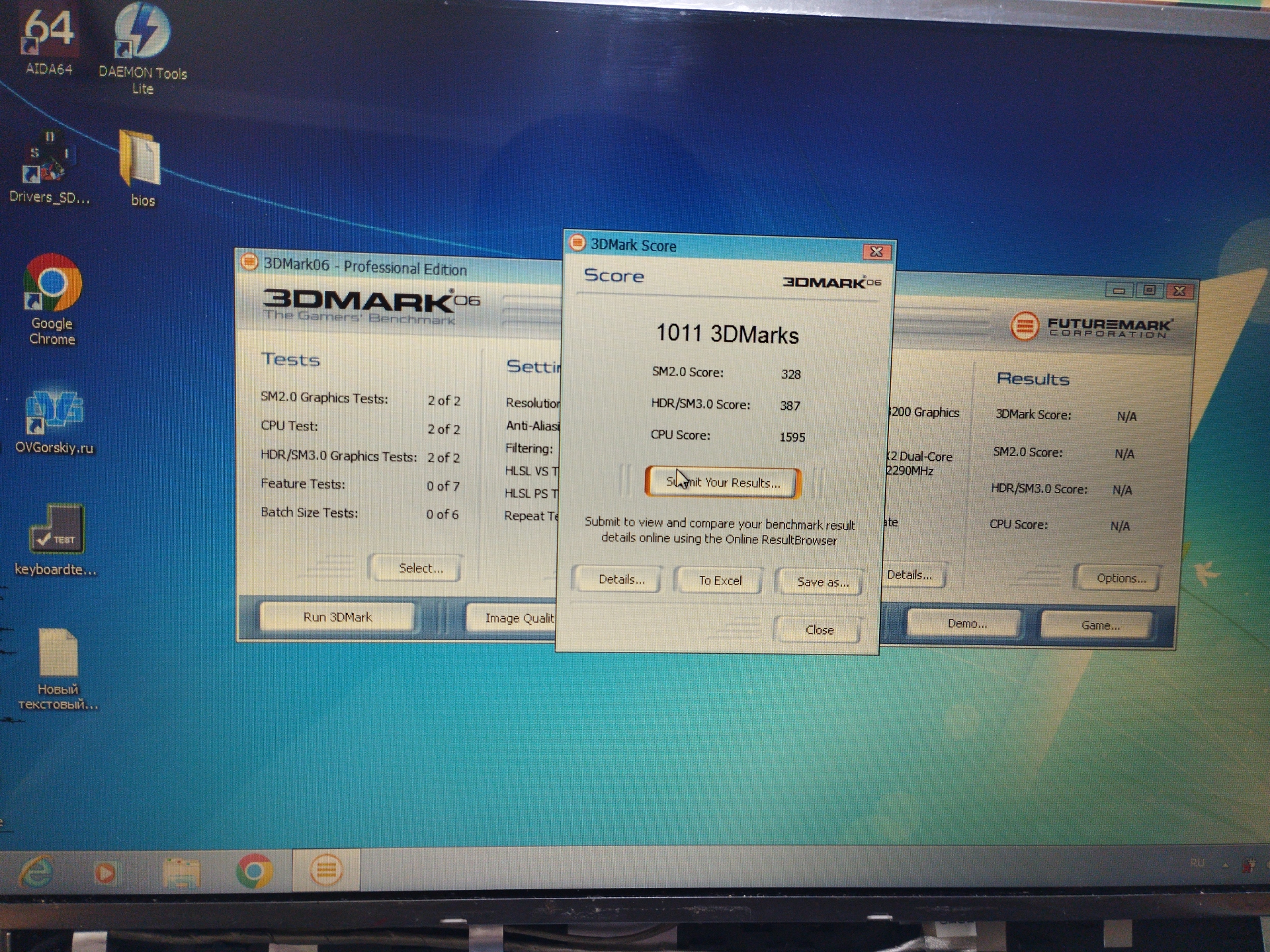Open the Новый текстовый document icon

click(x=58, y=669)
